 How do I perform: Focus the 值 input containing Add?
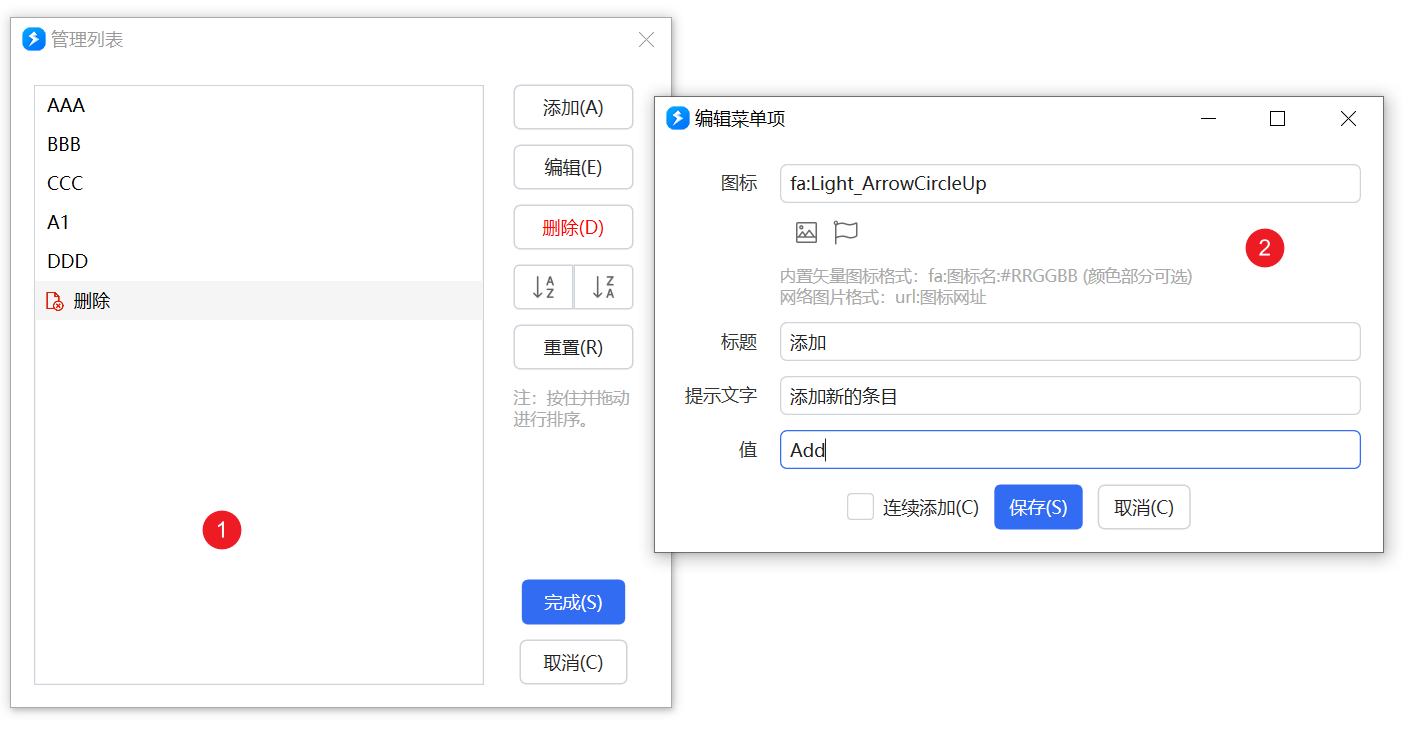pos(1070,449)
